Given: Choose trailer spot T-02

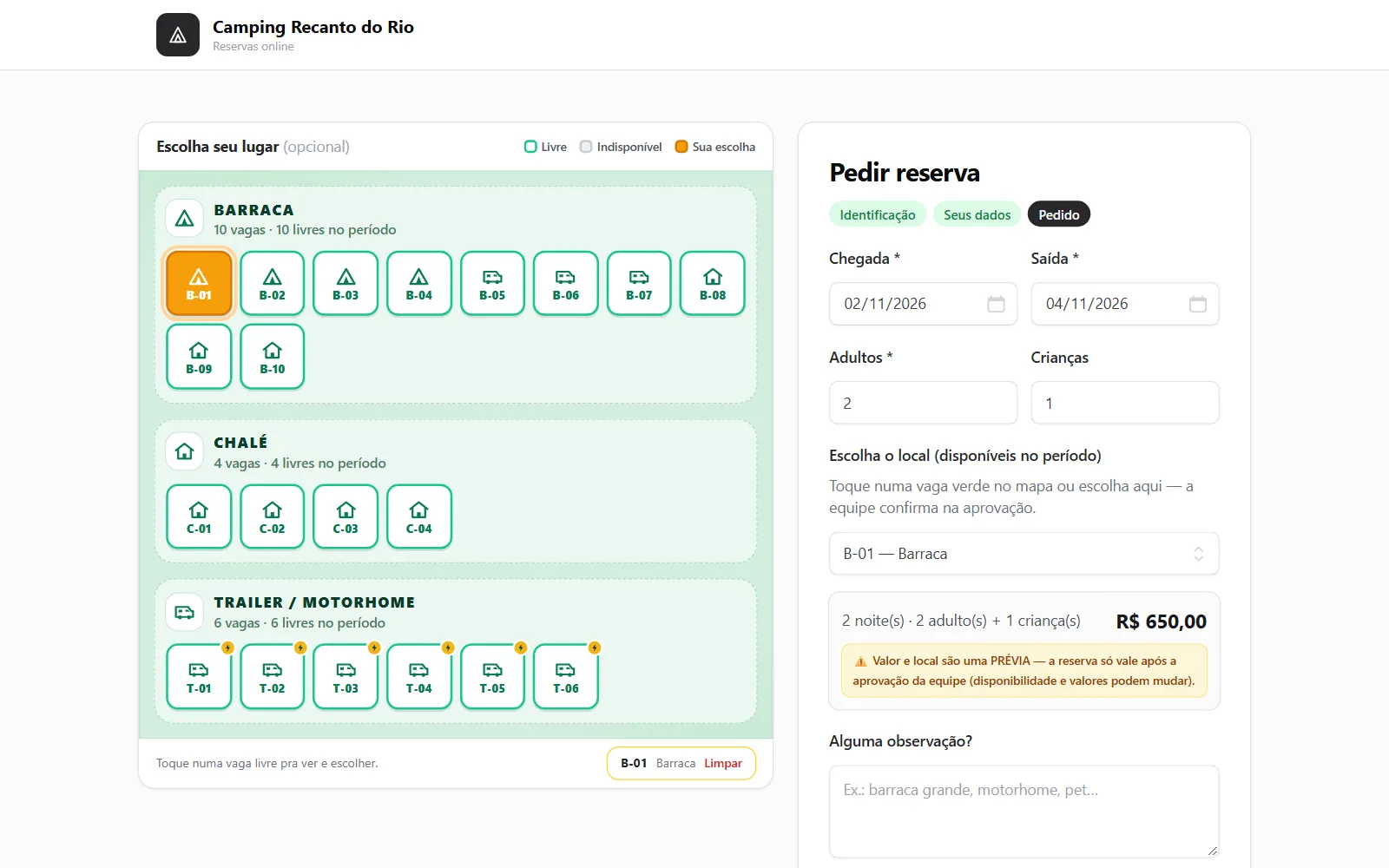Looking at the screenshot, I should coord(273,676).
